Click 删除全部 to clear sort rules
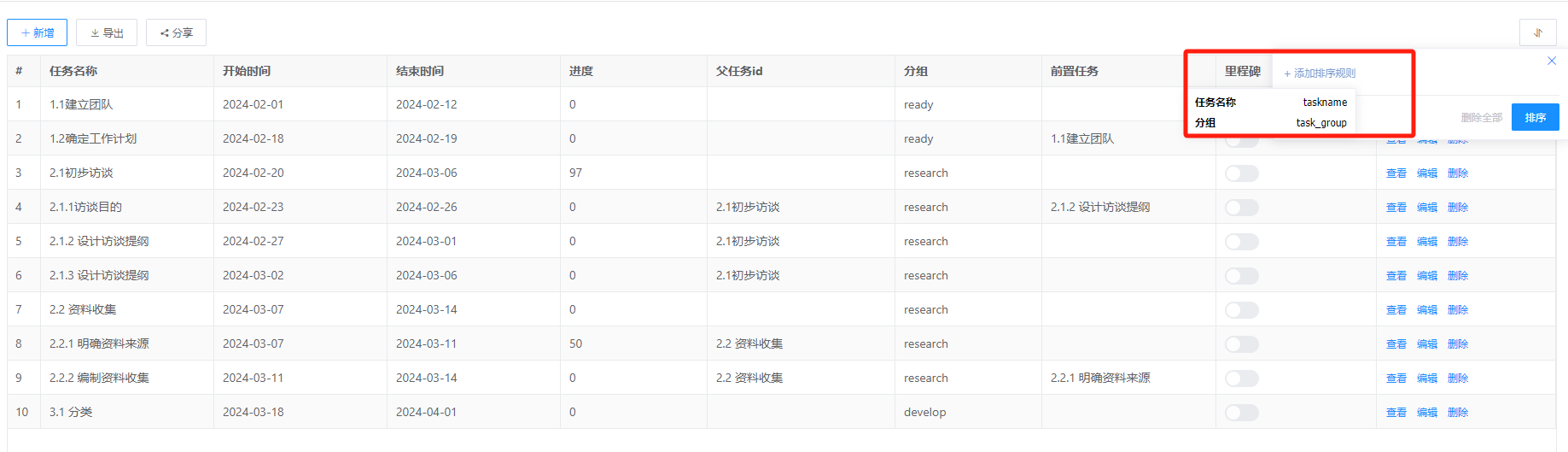This screenshot has width=1568, height=452. [1481, 118]
